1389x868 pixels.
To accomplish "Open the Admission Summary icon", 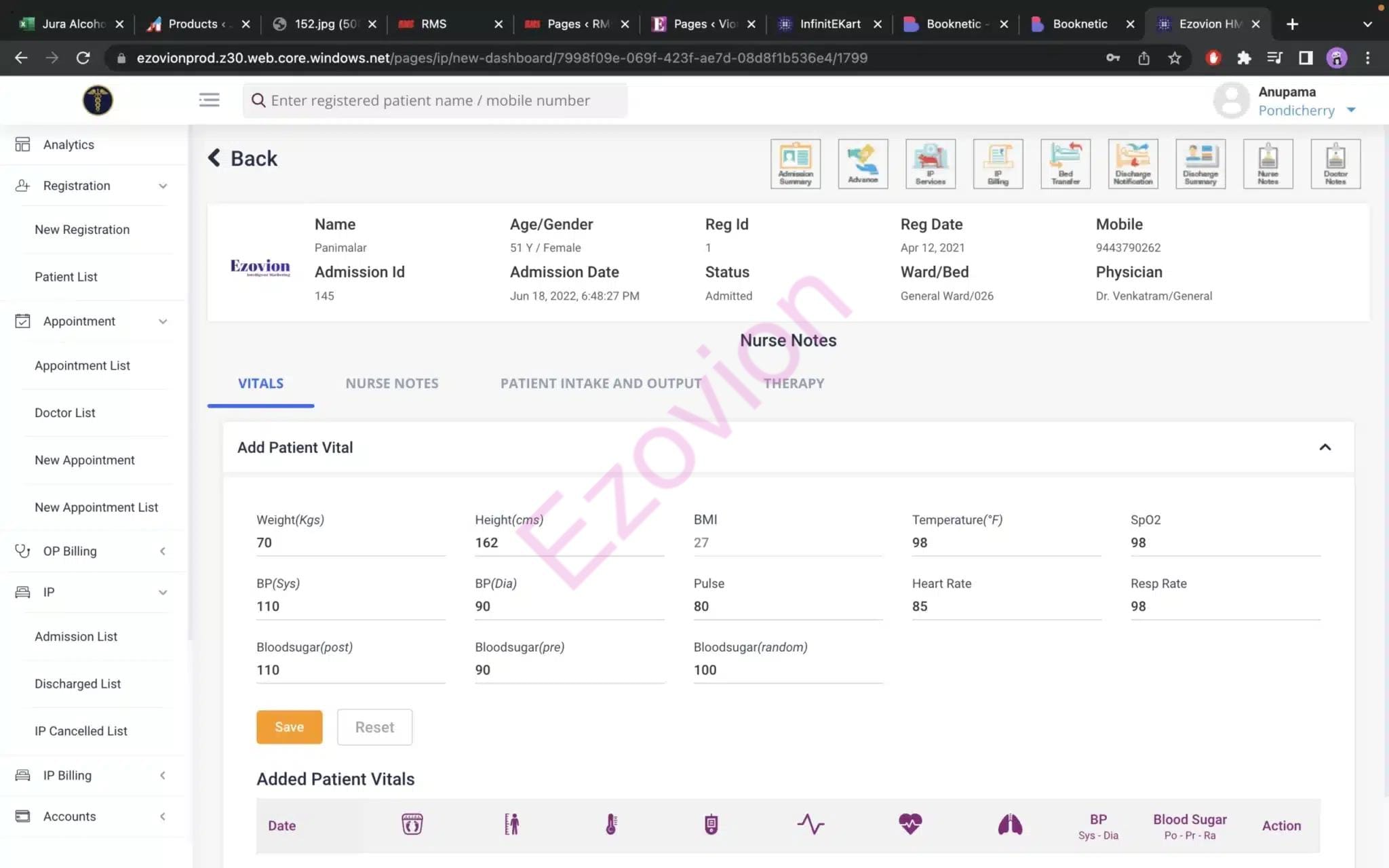I will (795, 163).
